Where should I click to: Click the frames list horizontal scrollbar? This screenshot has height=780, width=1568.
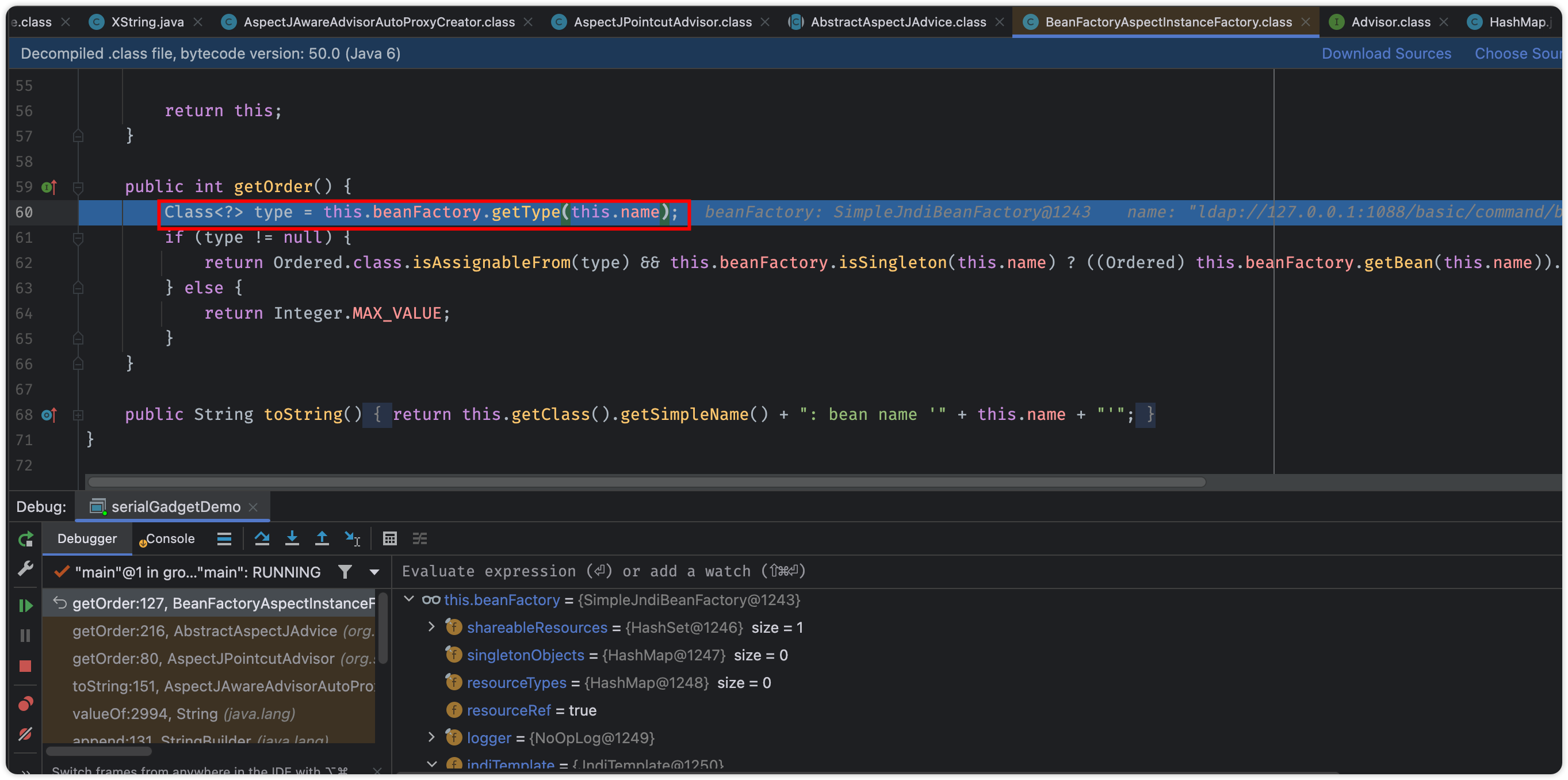(99, 751)
